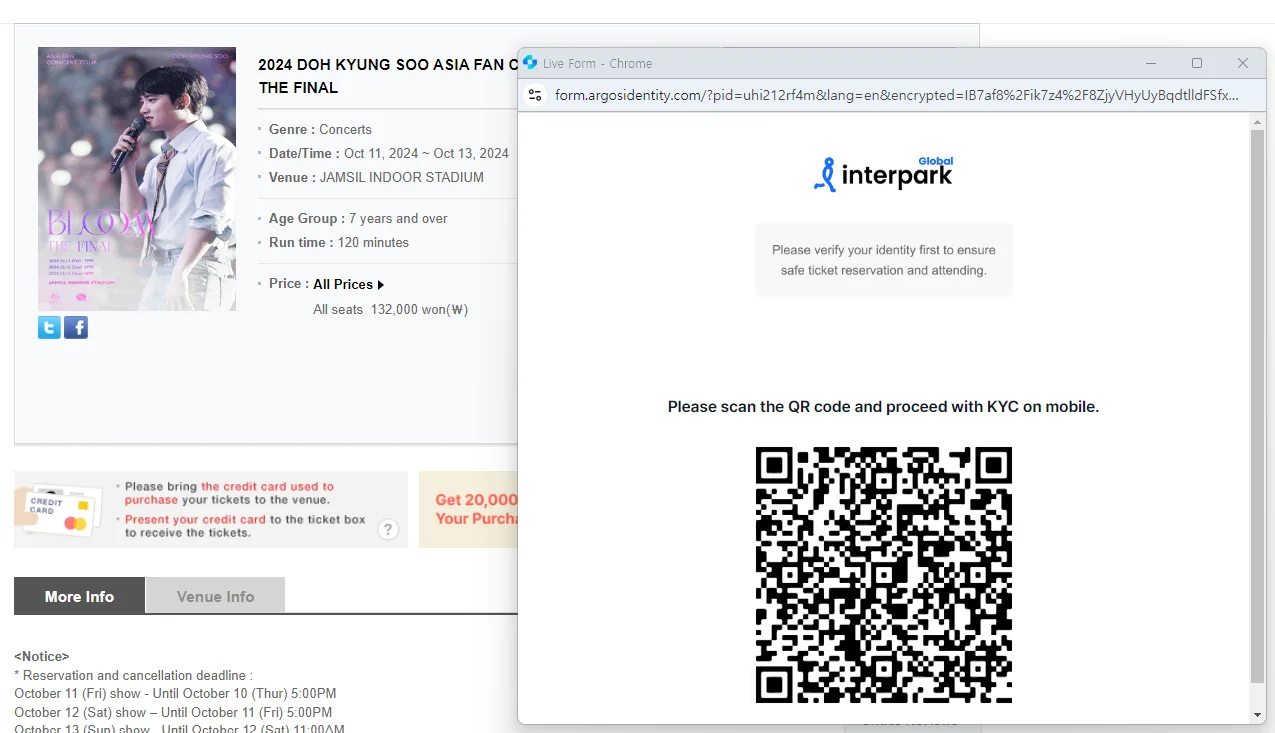The image size is (1275, 733).
Task: Open the concert poster thumbnail
Action: 136,178
